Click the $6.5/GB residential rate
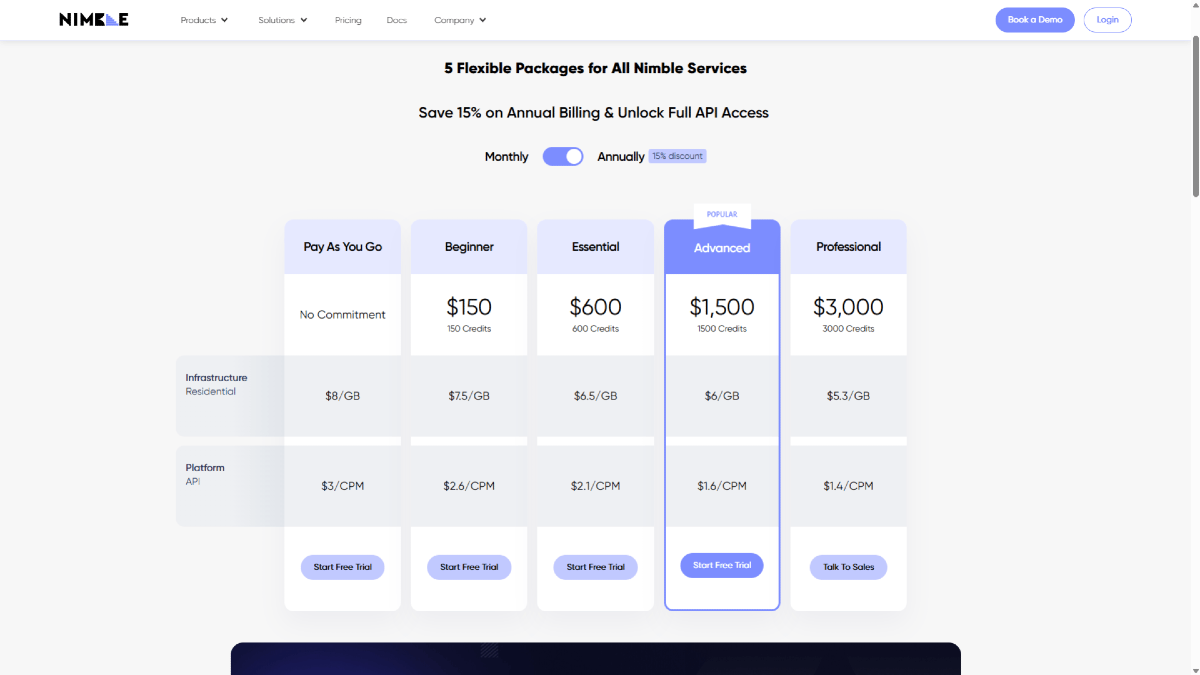Viewport: 1200px width, 675px height. click(x=596, y=396)
